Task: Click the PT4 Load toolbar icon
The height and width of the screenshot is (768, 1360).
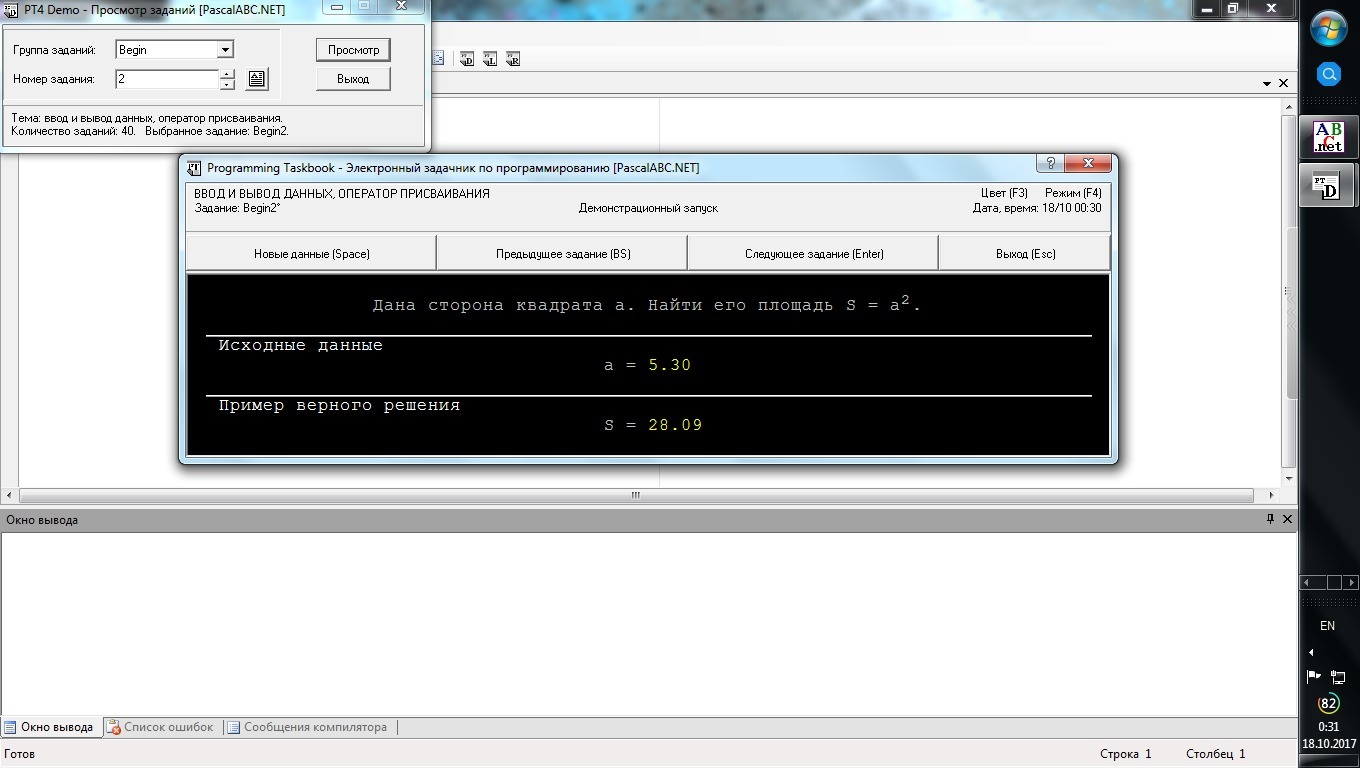Action: pos(490,59)
